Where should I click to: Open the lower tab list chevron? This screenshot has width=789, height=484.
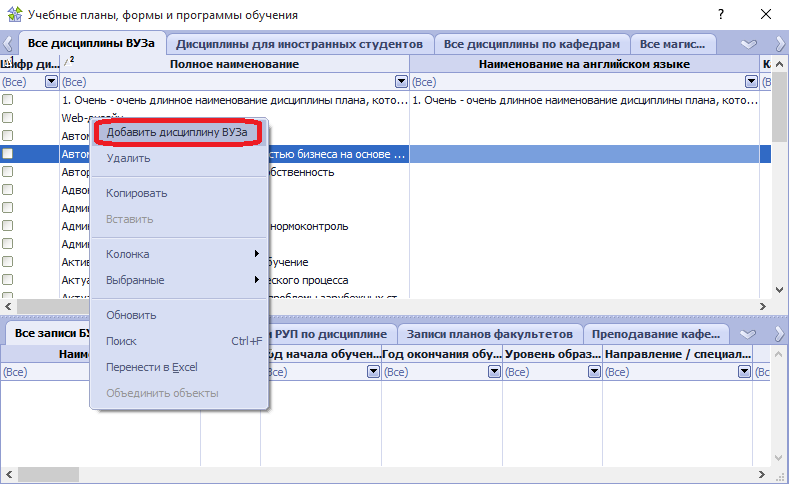pyautogui.click(x=749, y=334)
